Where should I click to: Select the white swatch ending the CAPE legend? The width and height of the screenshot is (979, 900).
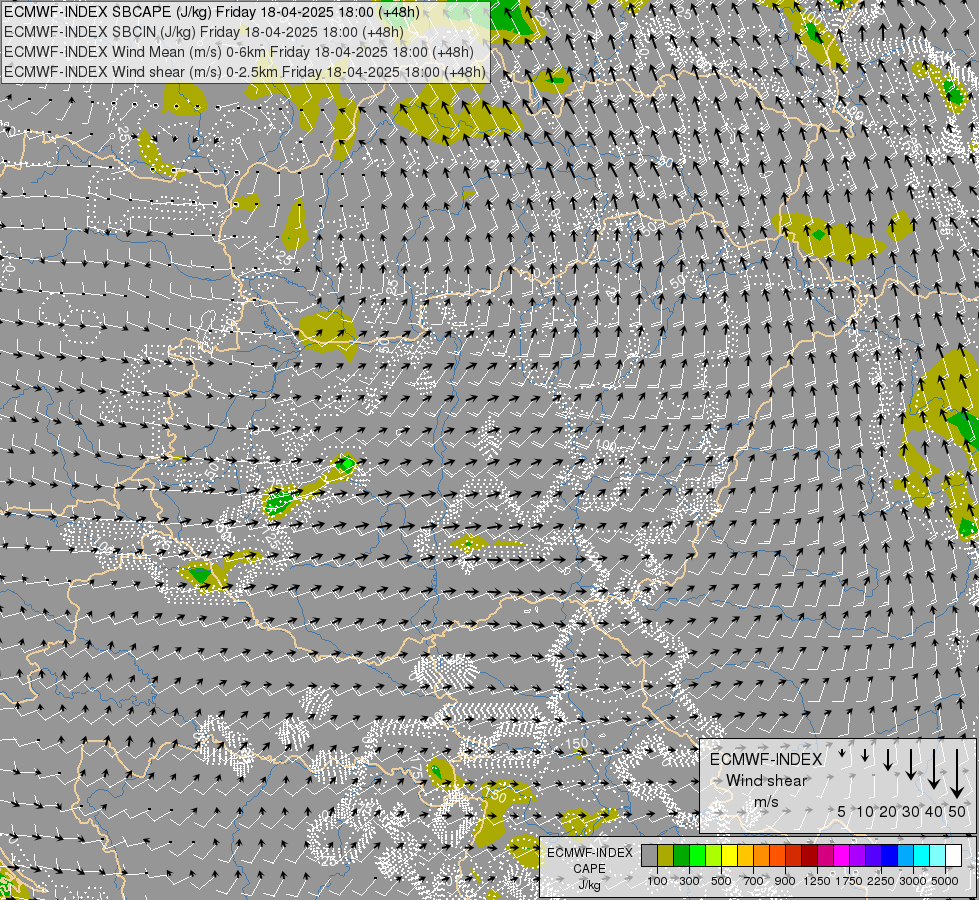[x=954, y=856]
